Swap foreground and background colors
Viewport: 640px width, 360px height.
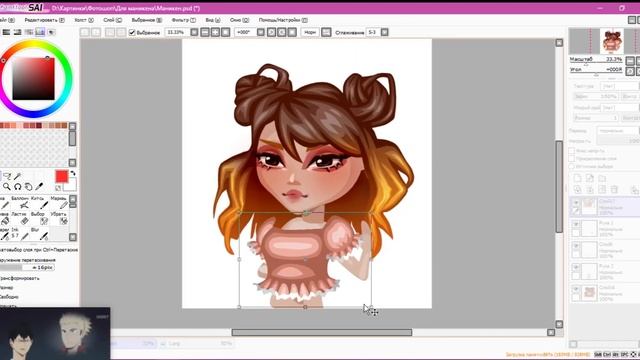73,173
